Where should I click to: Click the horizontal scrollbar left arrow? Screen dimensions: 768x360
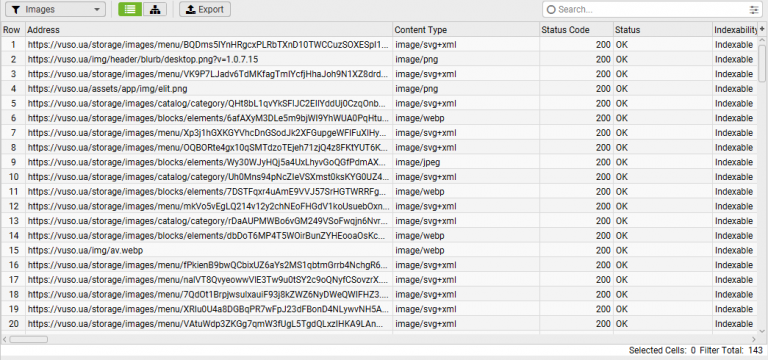click(x=4, y=339)
